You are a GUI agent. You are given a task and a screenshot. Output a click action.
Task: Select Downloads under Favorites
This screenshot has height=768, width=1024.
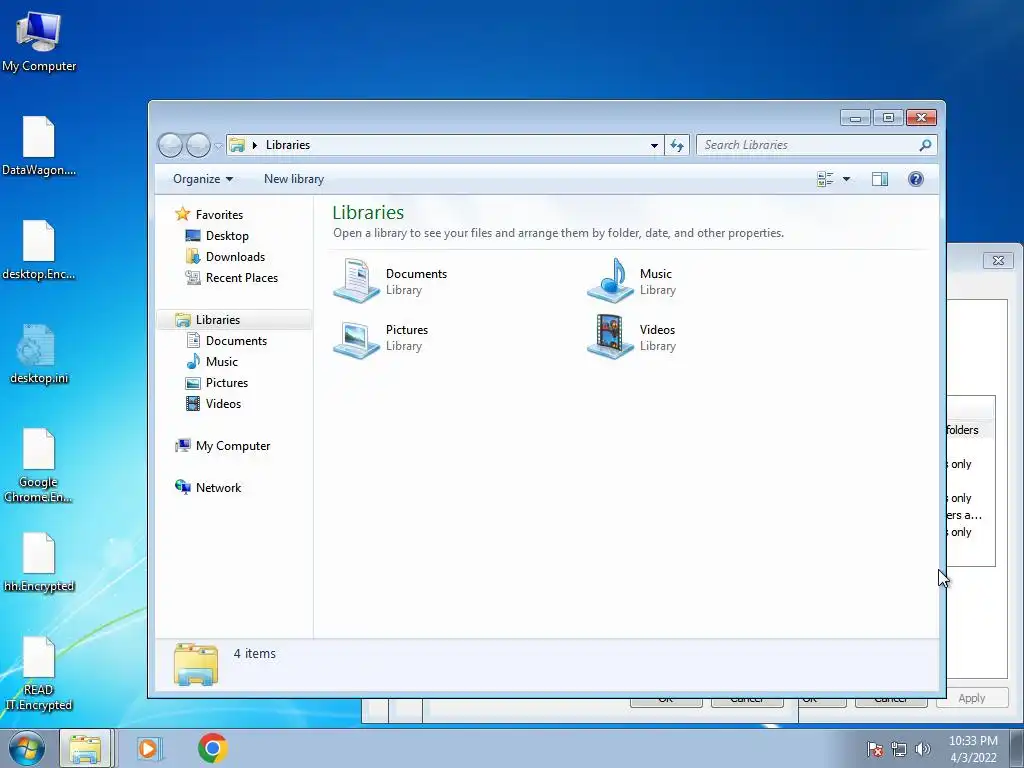click(225, 257)
